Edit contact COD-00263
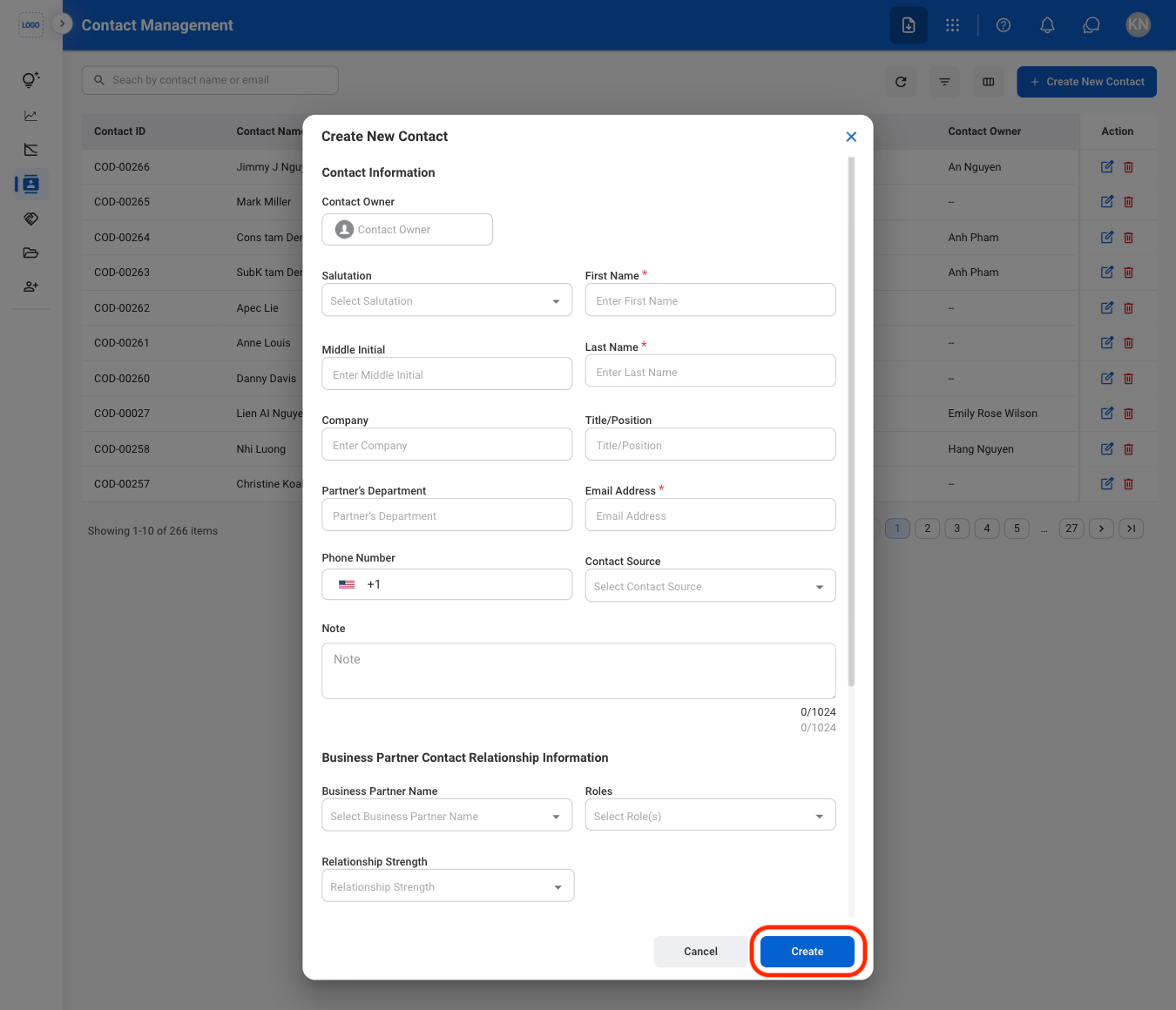 pyautogui.click(x=1106, y=272)
